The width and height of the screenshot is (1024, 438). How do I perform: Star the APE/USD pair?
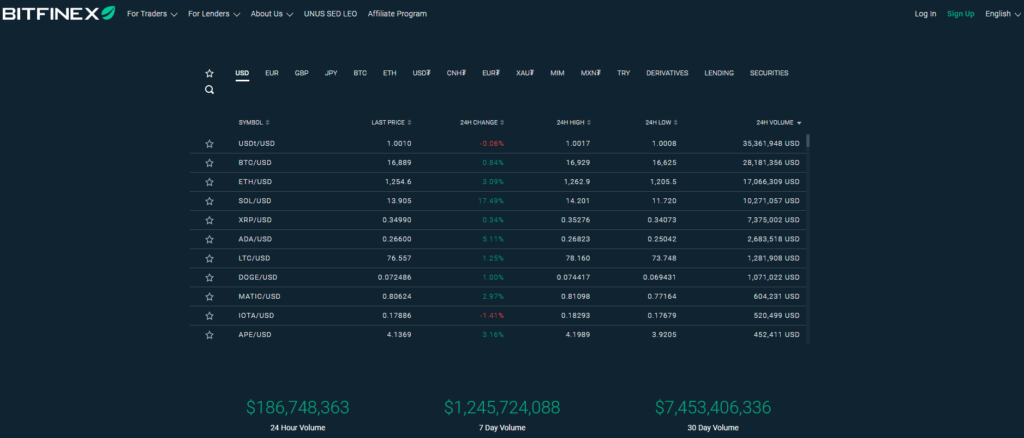[209, 335]
